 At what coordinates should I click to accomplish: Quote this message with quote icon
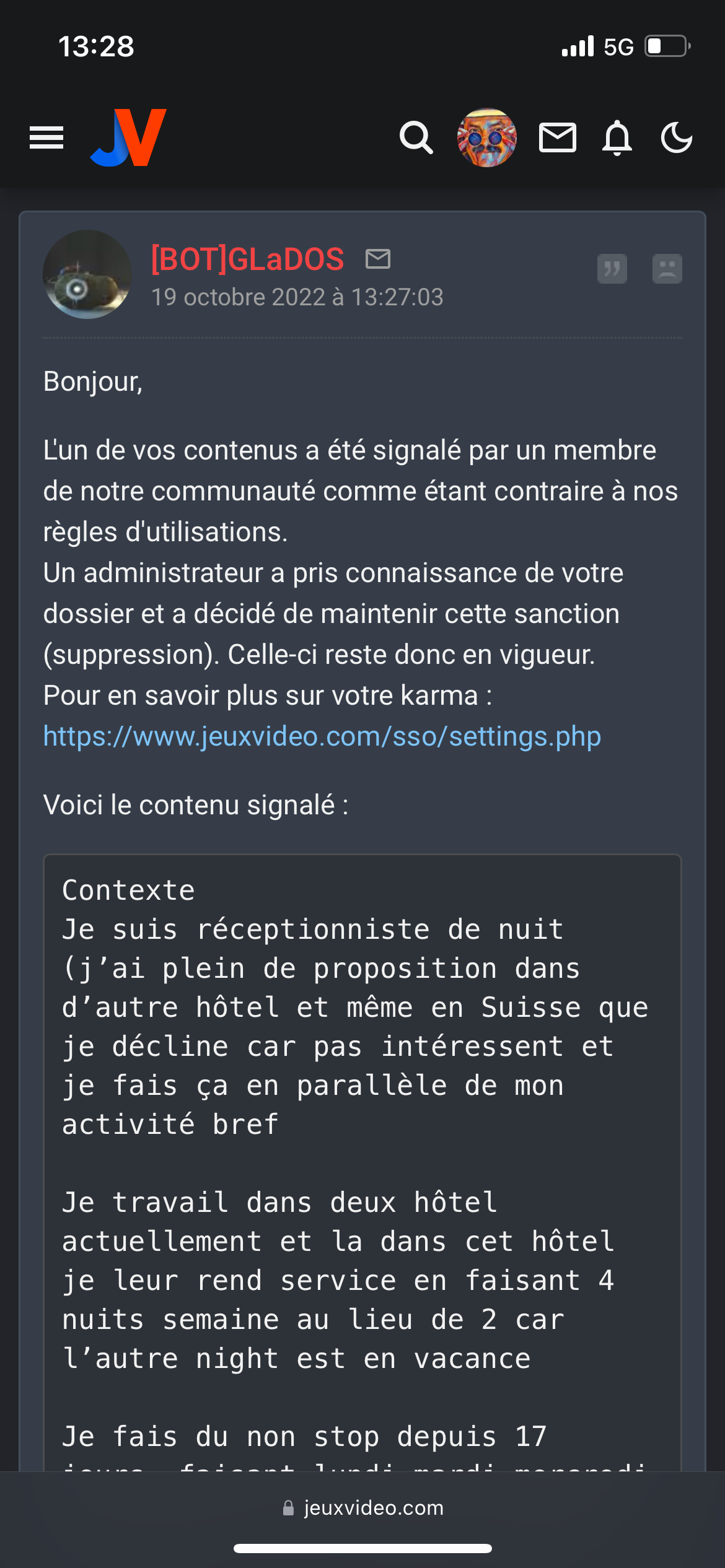[612, 269]
